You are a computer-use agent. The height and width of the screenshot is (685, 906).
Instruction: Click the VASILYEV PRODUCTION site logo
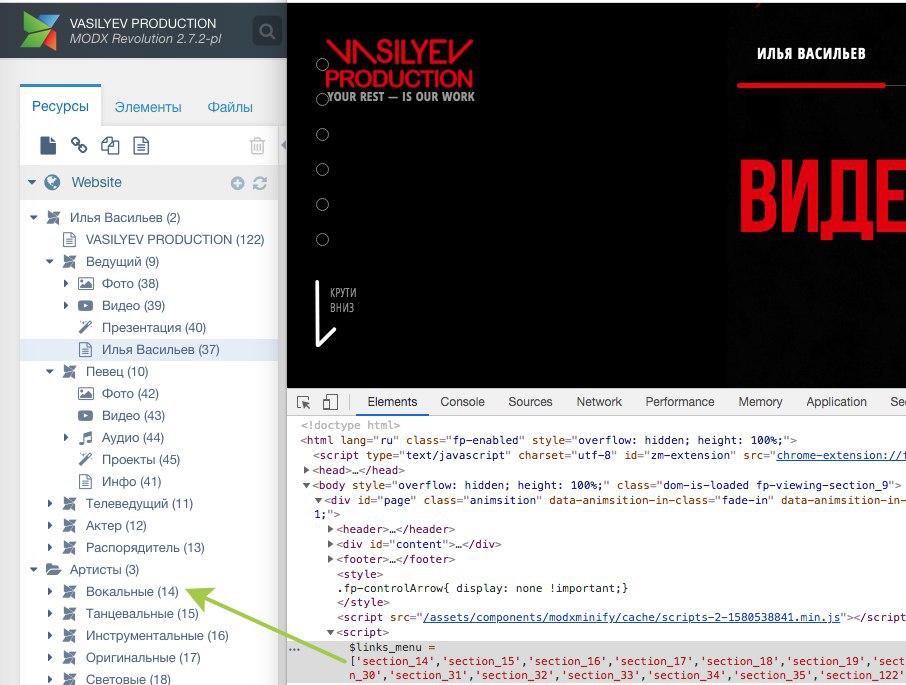click(x=399, y=70)
